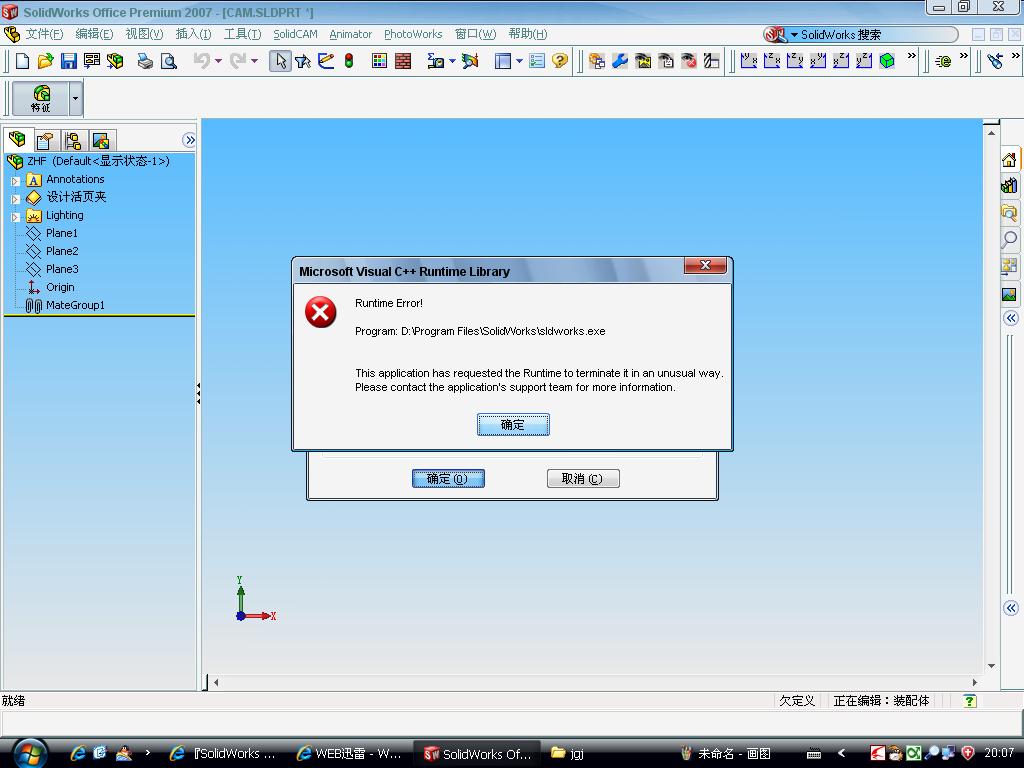Click the Undo arrow icon
This screenshot has height=768, width=1024.
point(202,61)
